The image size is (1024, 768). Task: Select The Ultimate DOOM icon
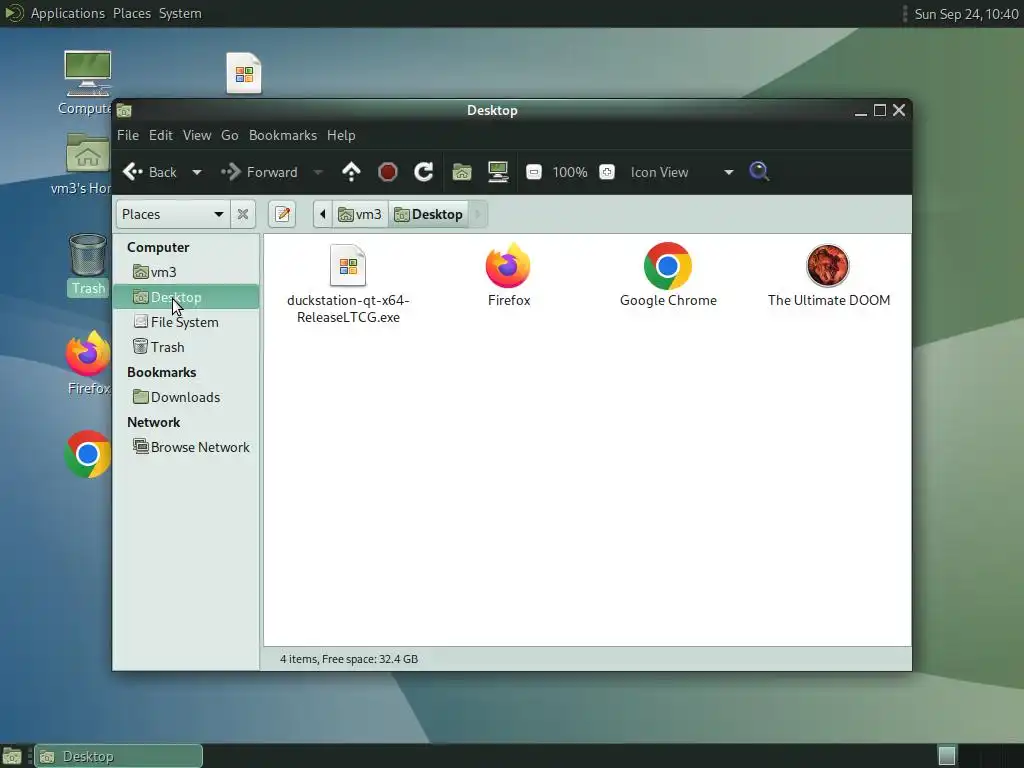[x=828, y=266]
